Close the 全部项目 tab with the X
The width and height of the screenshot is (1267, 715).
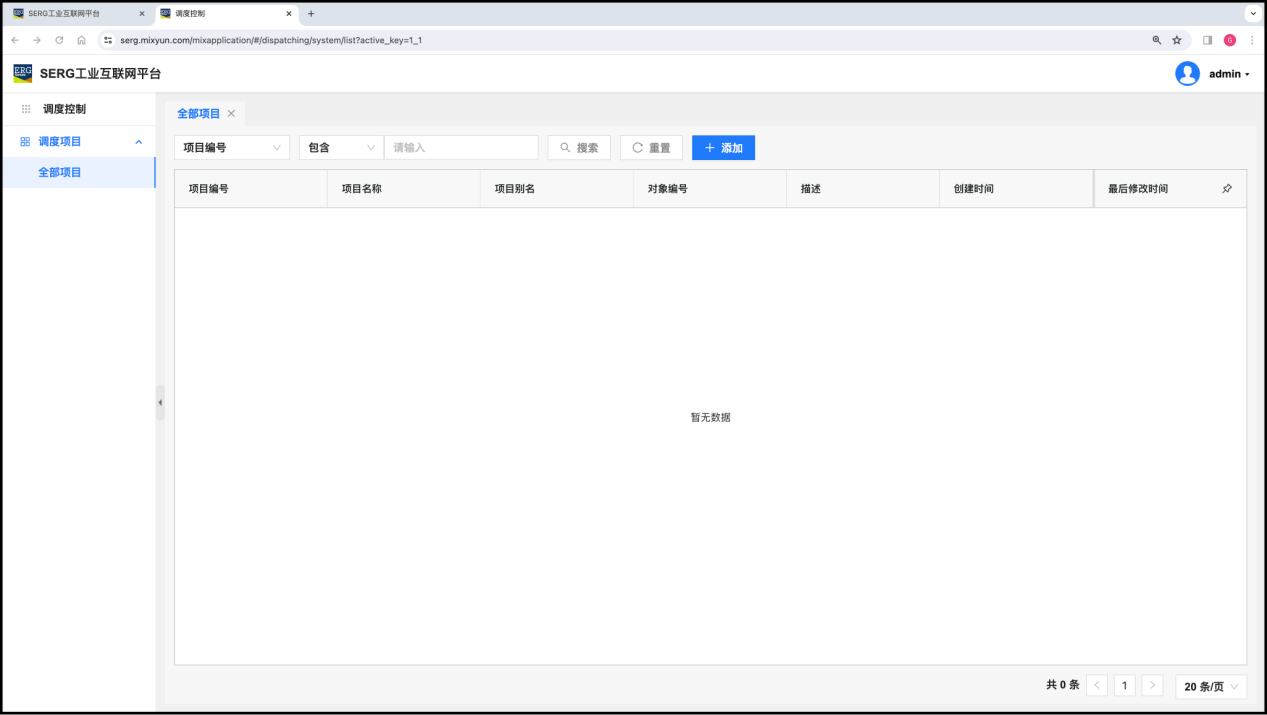pyautogui.click(x=231, y=114)
